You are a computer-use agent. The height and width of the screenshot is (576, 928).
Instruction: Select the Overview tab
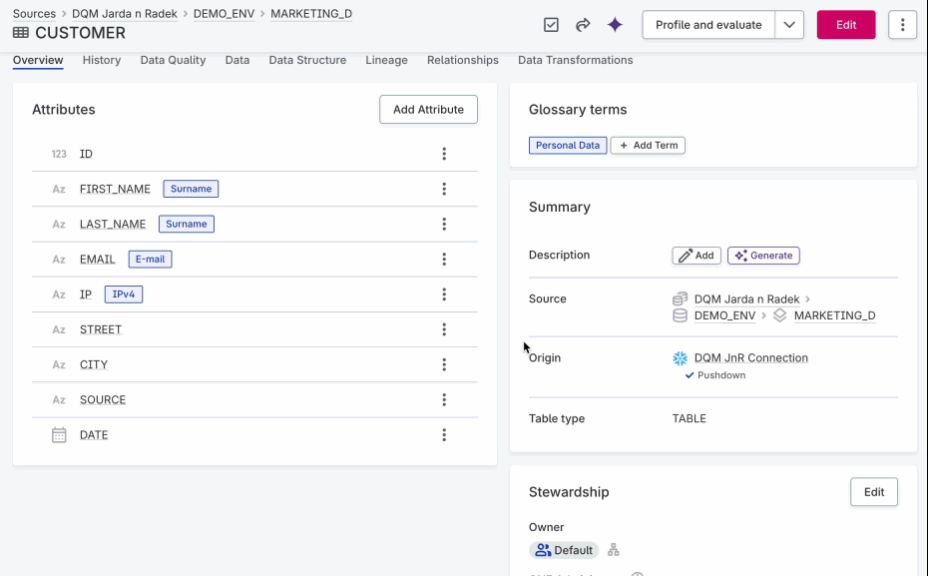pyautogui.click(x=38, y=60)
